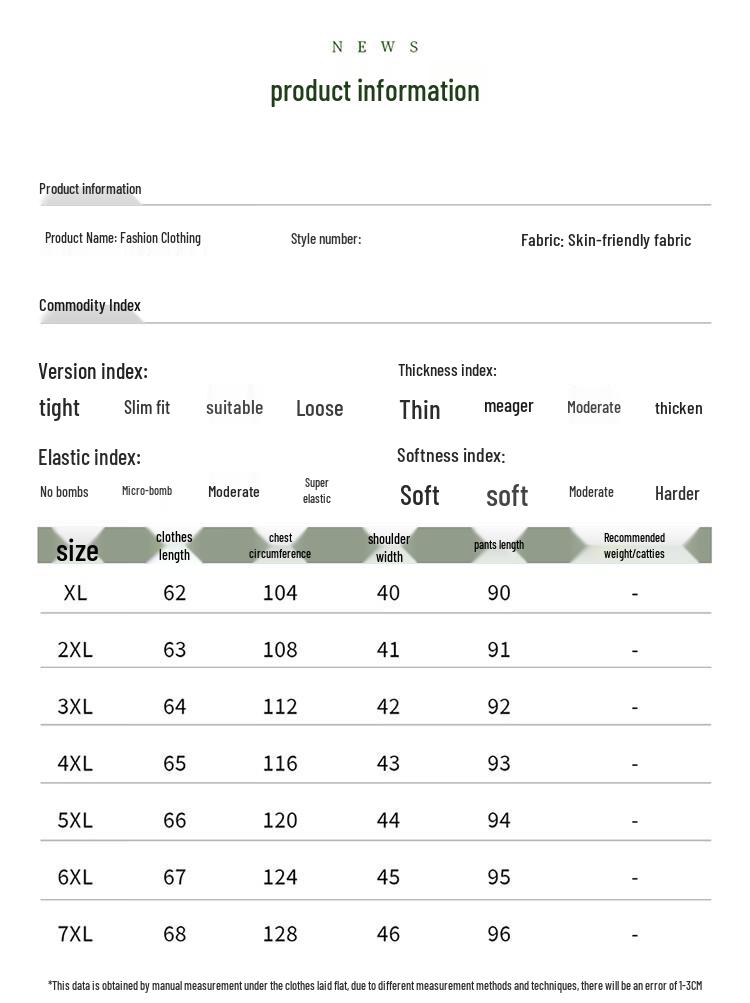
Task: Select the XL size row label
Action: coord(76,593)
